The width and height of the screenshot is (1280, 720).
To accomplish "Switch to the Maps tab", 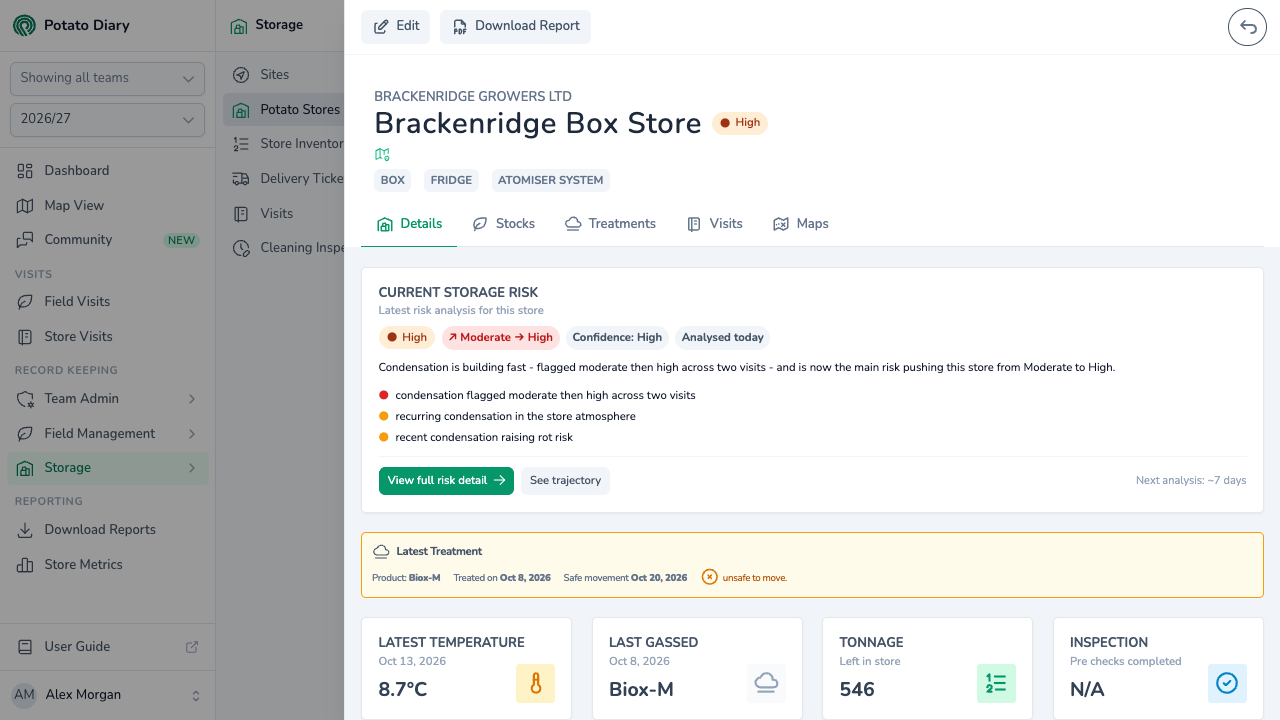I will (801, 224).
